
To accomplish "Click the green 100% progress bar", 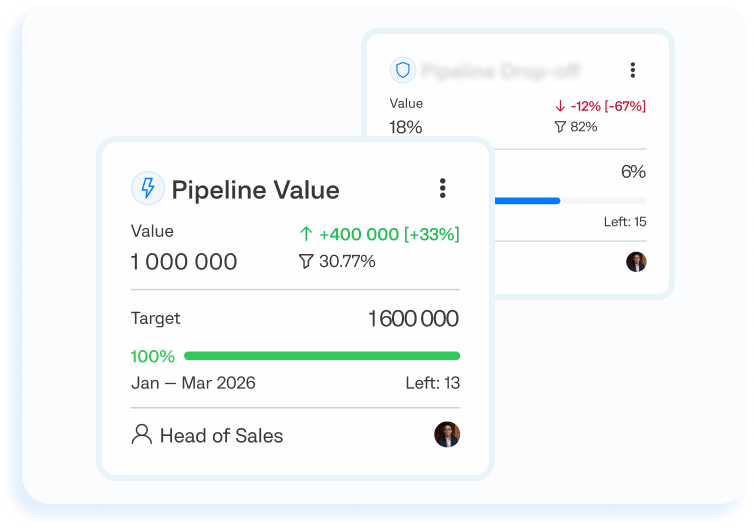I will click(x=322, y=356).
